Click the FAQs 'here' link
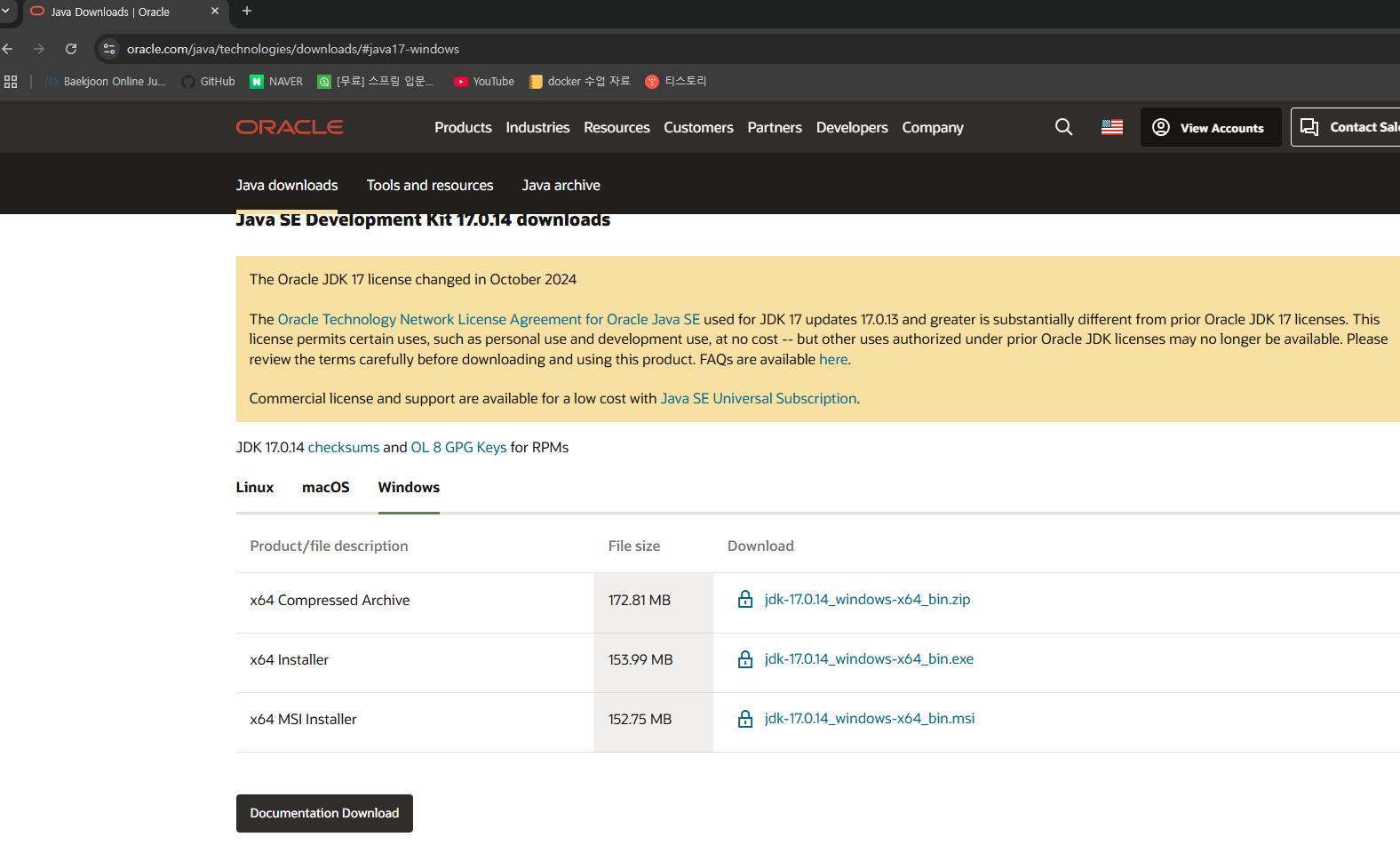Screen dimensions: 1400x853 tap(833, 359)
